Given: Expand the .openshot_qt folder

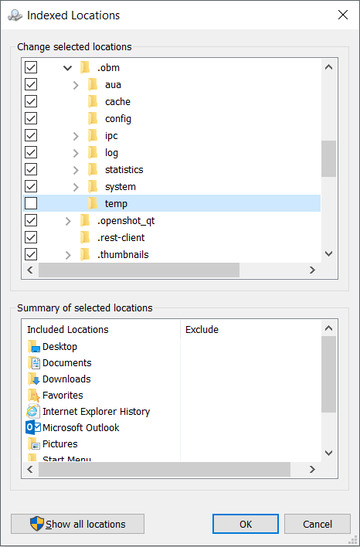Looking at the screenshot, I should (68, 221).
